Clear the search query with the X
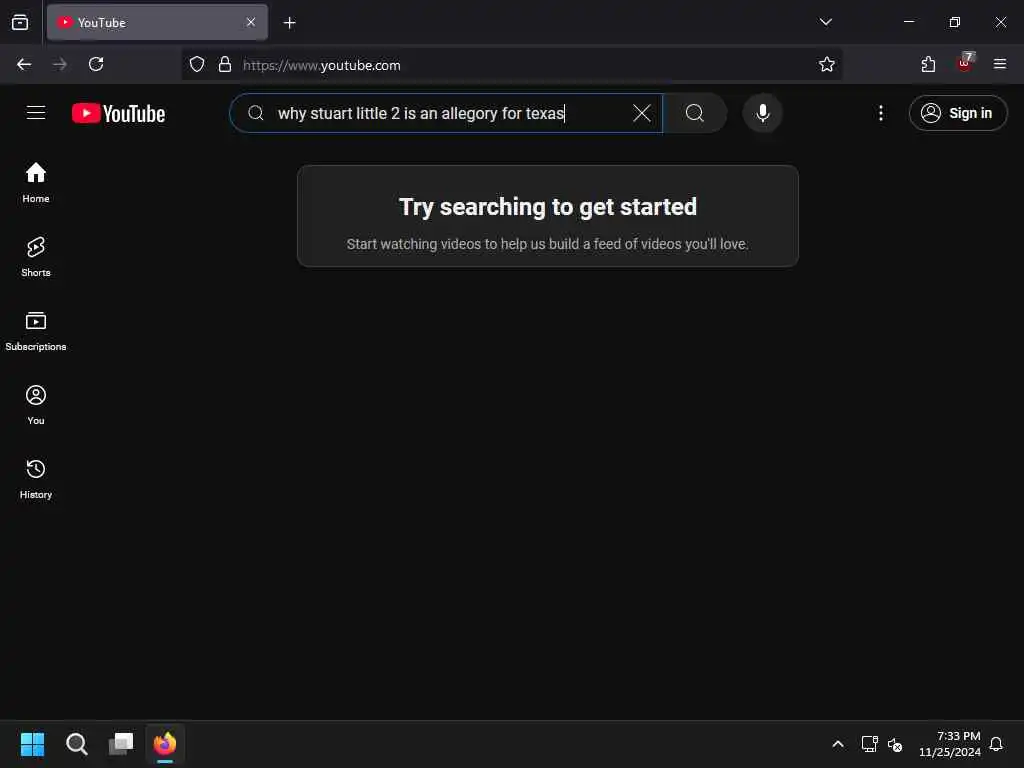The width and height of the screenshot is (1024, 768). tap(641, 113)
